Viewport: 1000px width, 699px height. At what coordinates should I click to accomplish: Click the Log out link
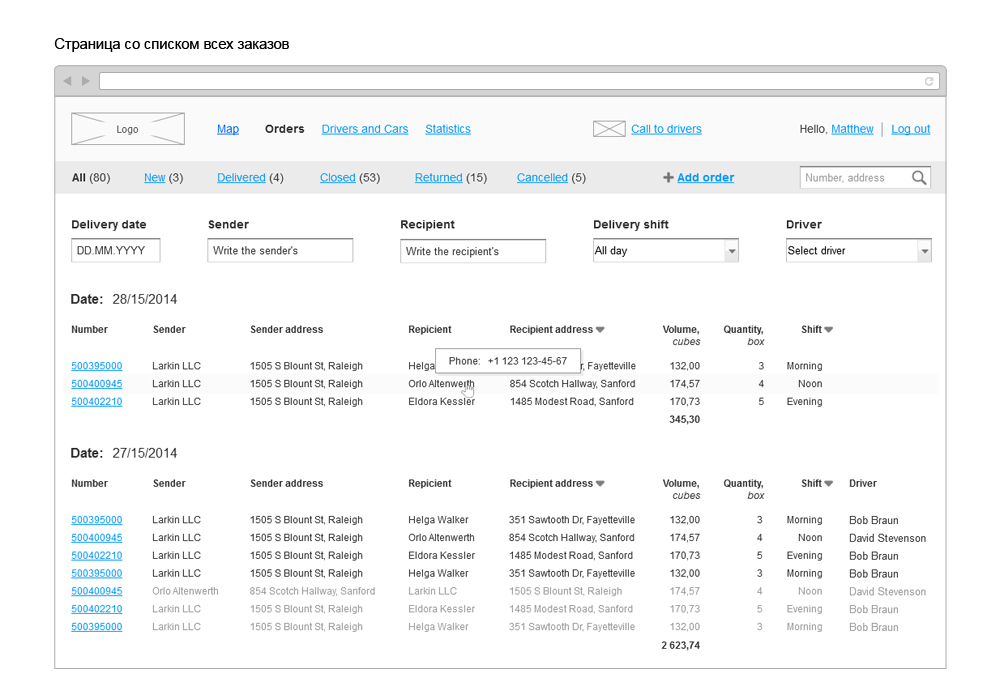[910, 129]
